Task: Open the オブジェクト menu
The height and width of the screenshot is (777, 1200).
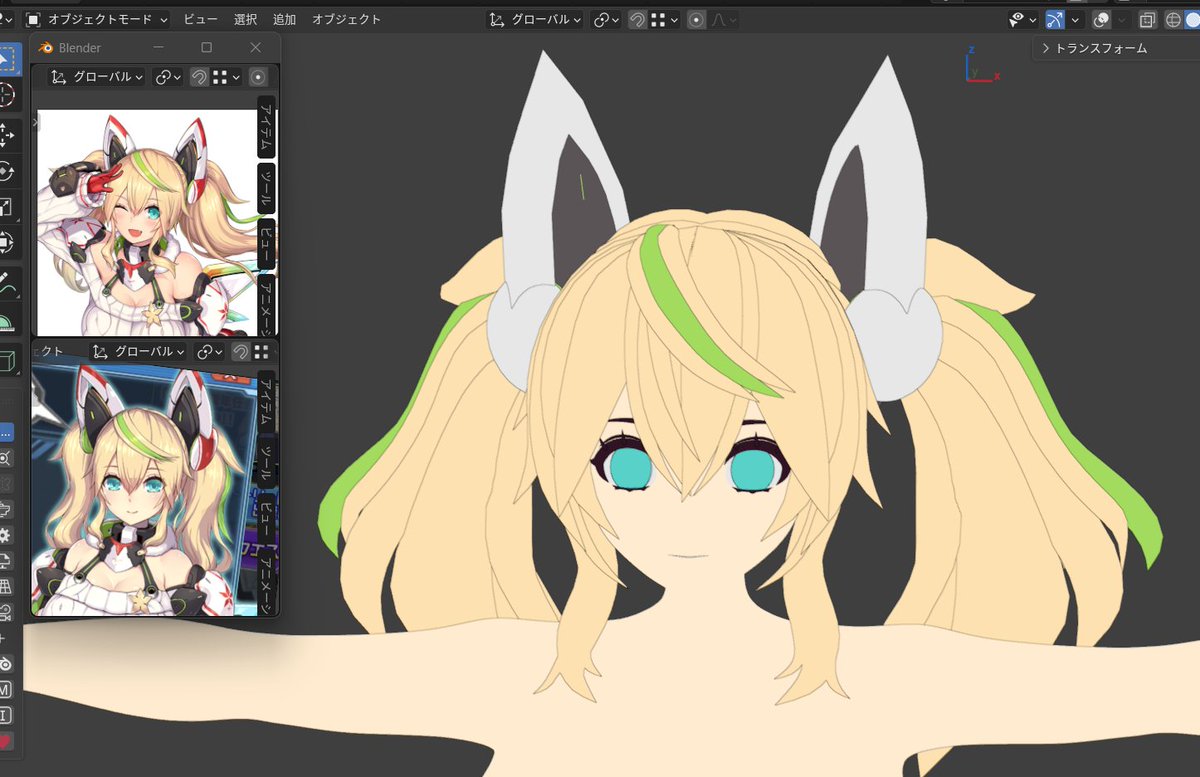Action: (x=346, y=19)
